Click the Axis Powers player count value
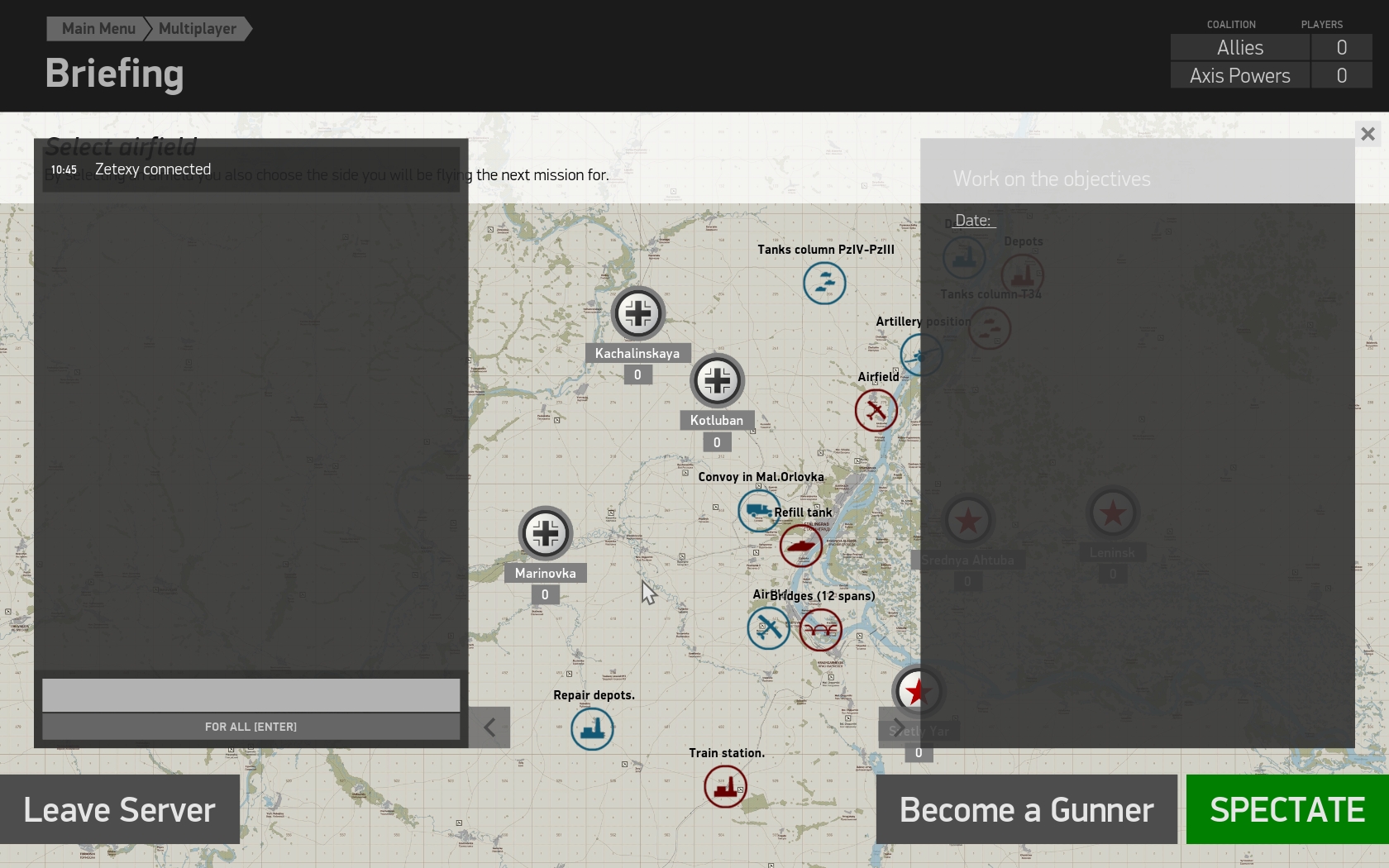The image size is (1389, 868). pyautogui.click(x=1342, y=76)
